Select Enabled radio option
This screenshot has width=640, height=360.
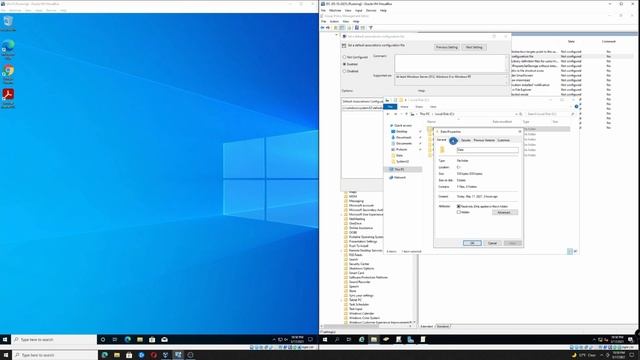[344, 64]
